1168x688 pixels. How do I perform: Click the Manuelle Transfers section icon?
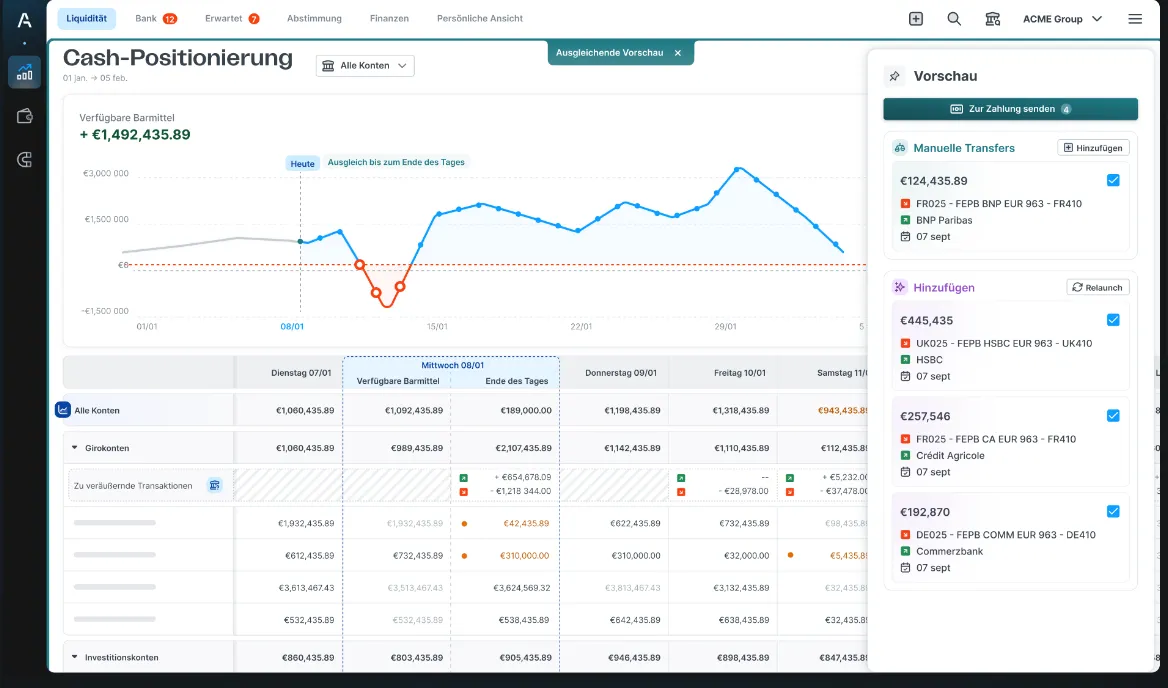[x=900, y=147]
